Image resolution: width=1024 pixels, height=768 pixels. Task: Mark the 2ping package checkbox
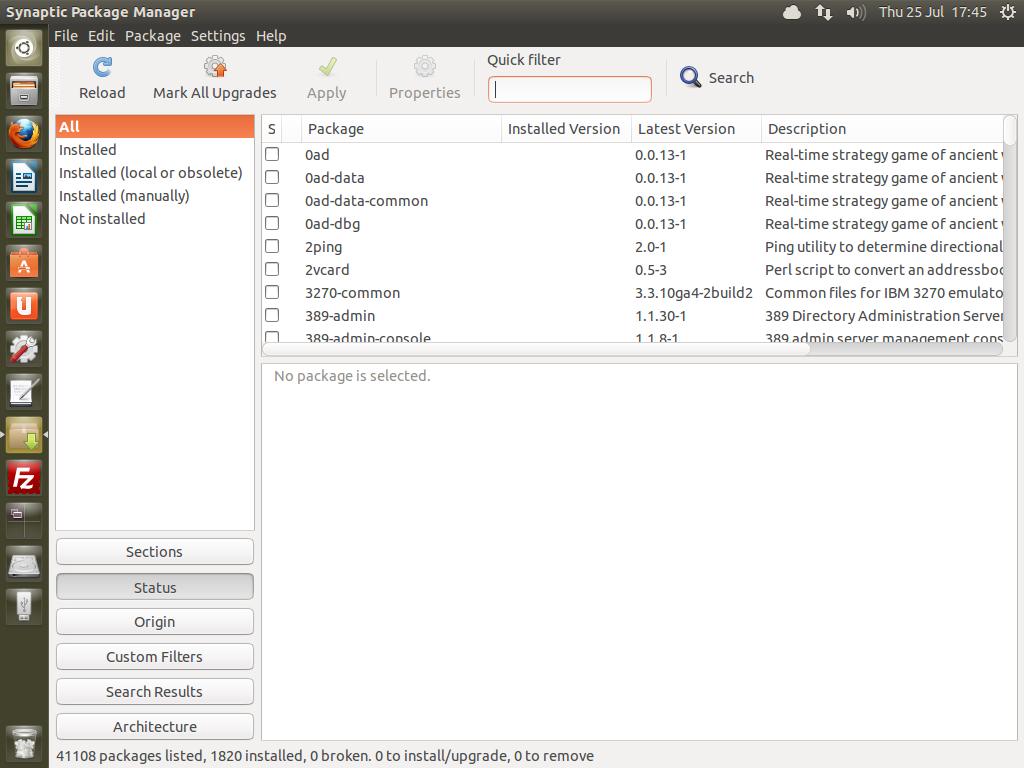[272, 246]
